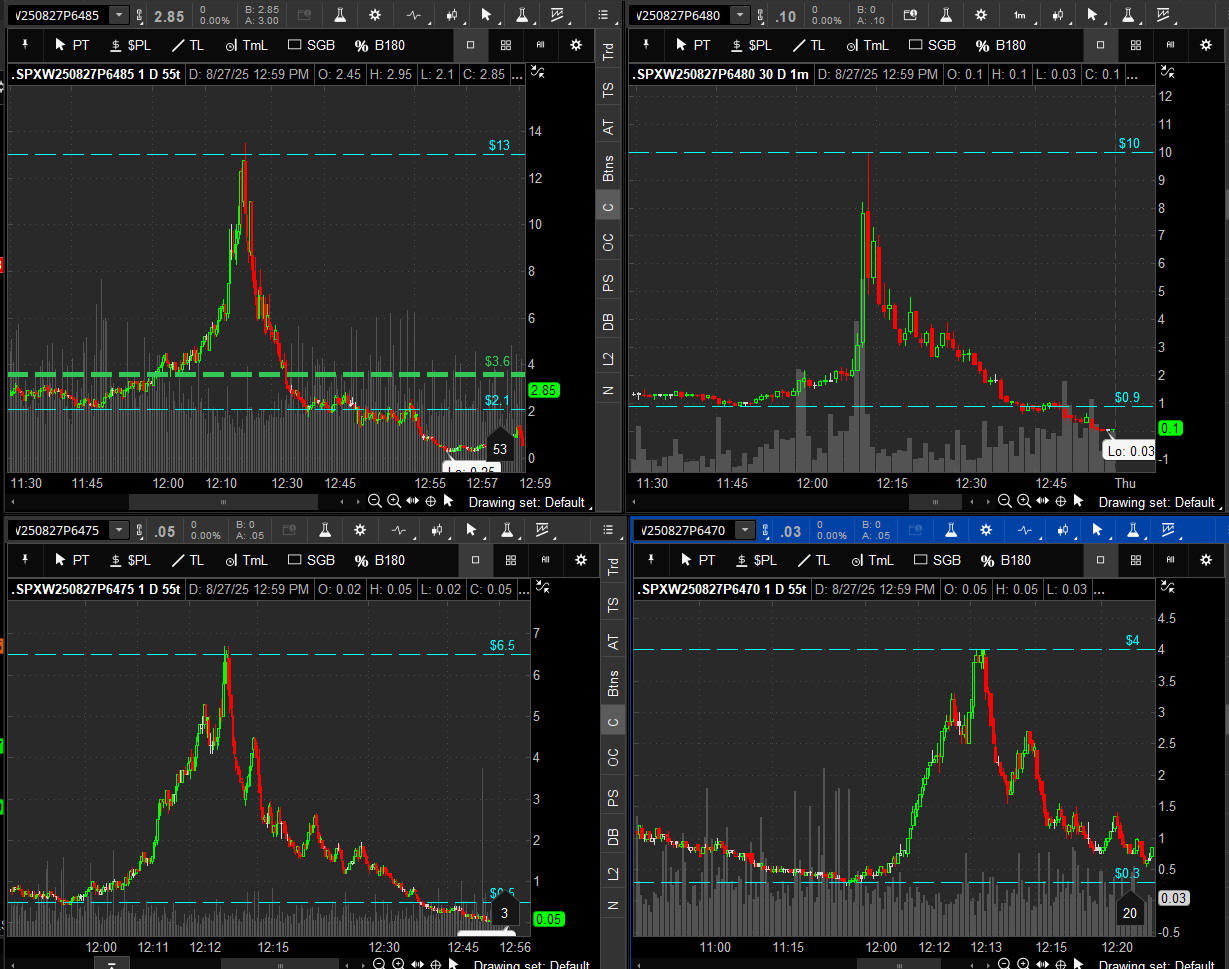This screenshot has width=1229, height=969.
Task: Select $PL price level tool in P6480 toolbar
Action: pyautogui.click(x=752, y=45)
